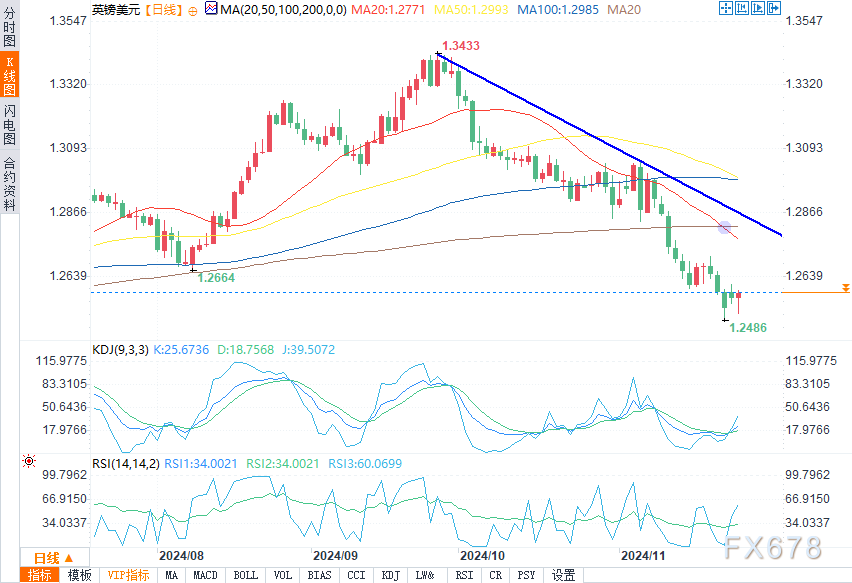Click the KDJ(9,3,3) indicator label
Screen dimensions: 852x583
[x=121, y=350]
